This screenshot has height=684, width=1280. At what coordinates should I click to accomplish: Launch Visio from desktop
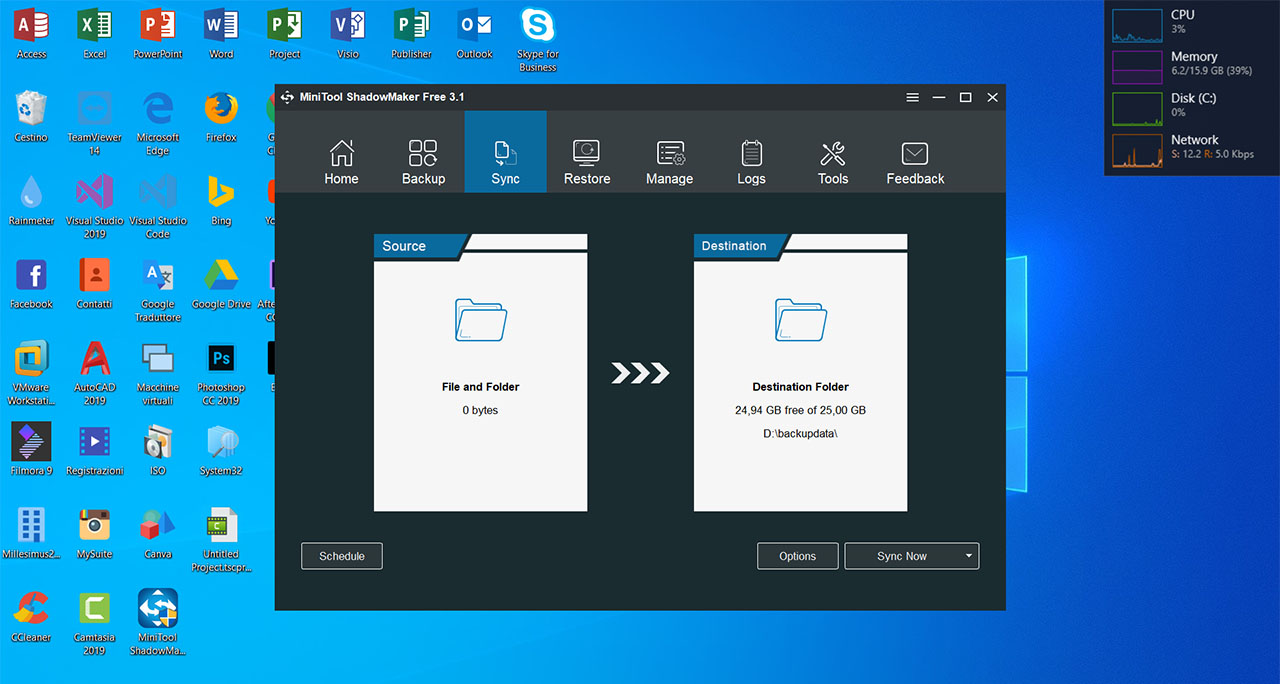[348, 33]
